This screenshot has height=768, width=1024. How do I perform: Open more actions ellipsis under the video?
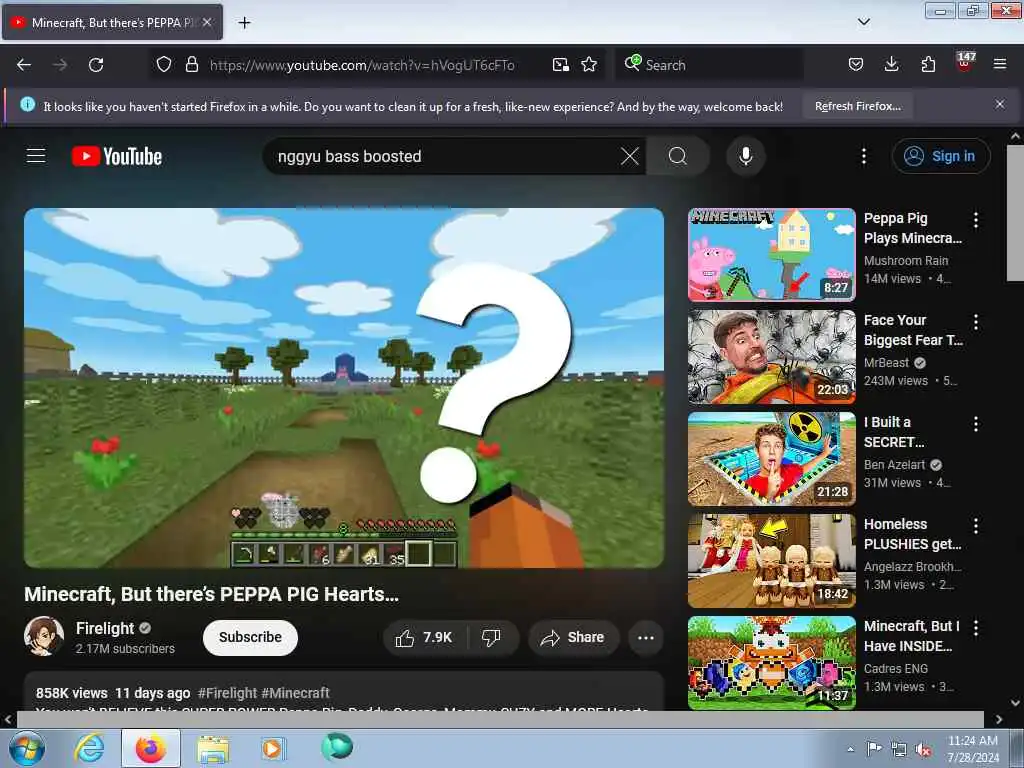[646, 637]
